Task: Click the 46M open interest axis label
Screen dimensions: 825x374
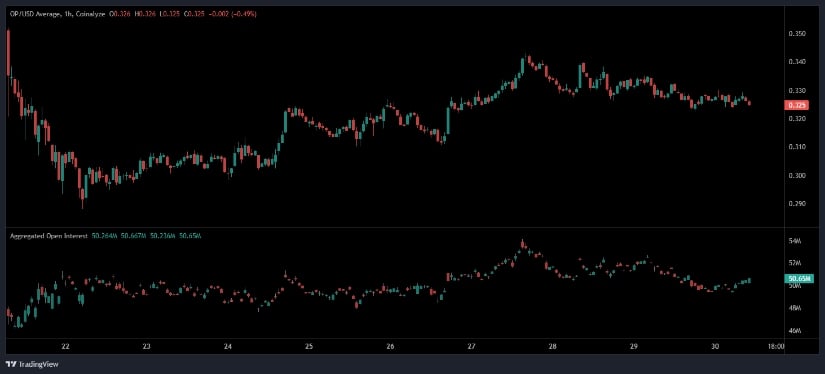Action: tap(794, 330)
